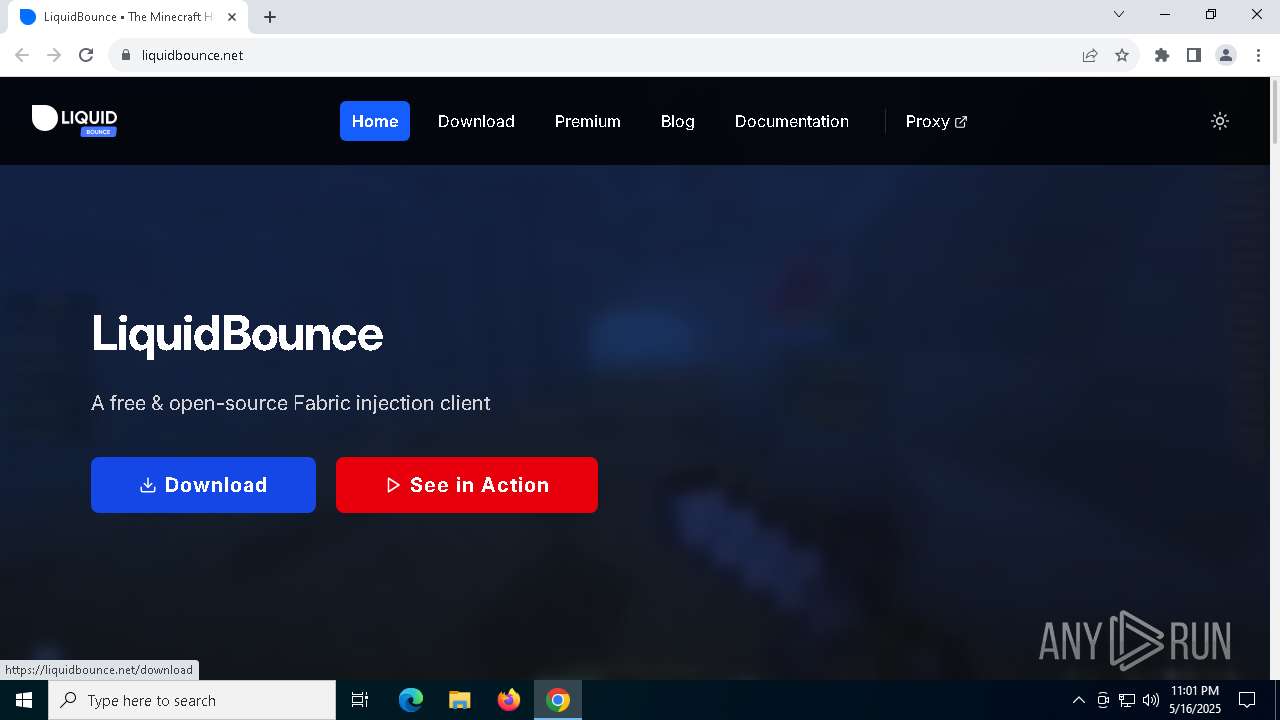Open the volume control speaker icon
The image size is (1280, 720).
coord(1151,700)
